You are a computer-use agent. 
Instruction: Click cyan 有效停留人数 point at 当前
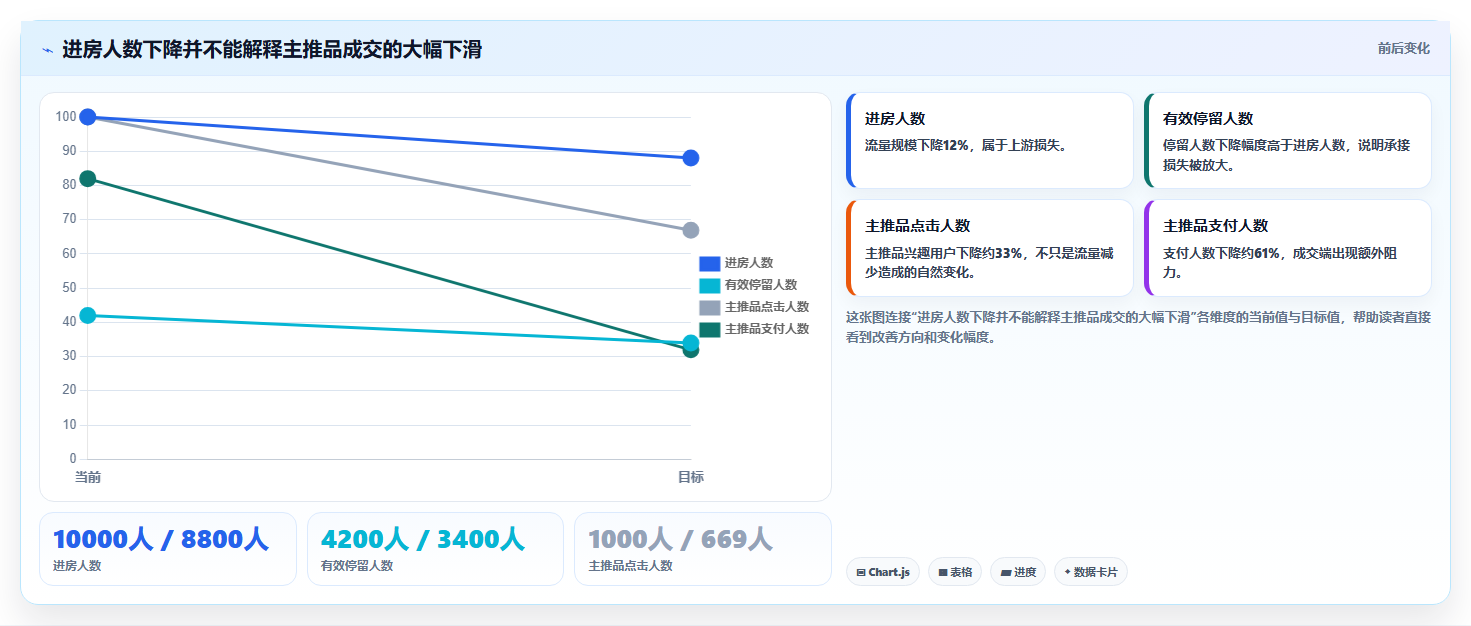88,315
